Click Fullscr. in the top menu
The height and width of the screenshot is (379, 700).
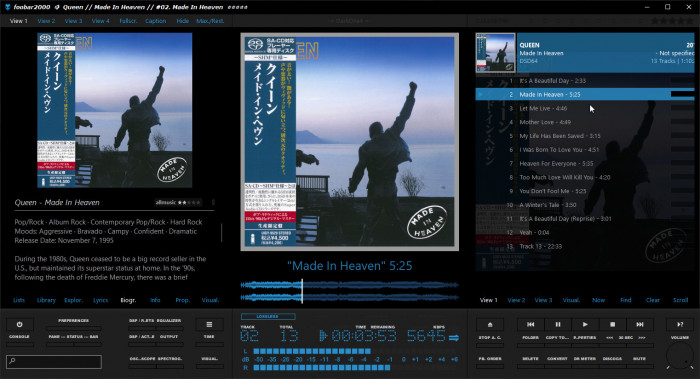tap(128, 21)
